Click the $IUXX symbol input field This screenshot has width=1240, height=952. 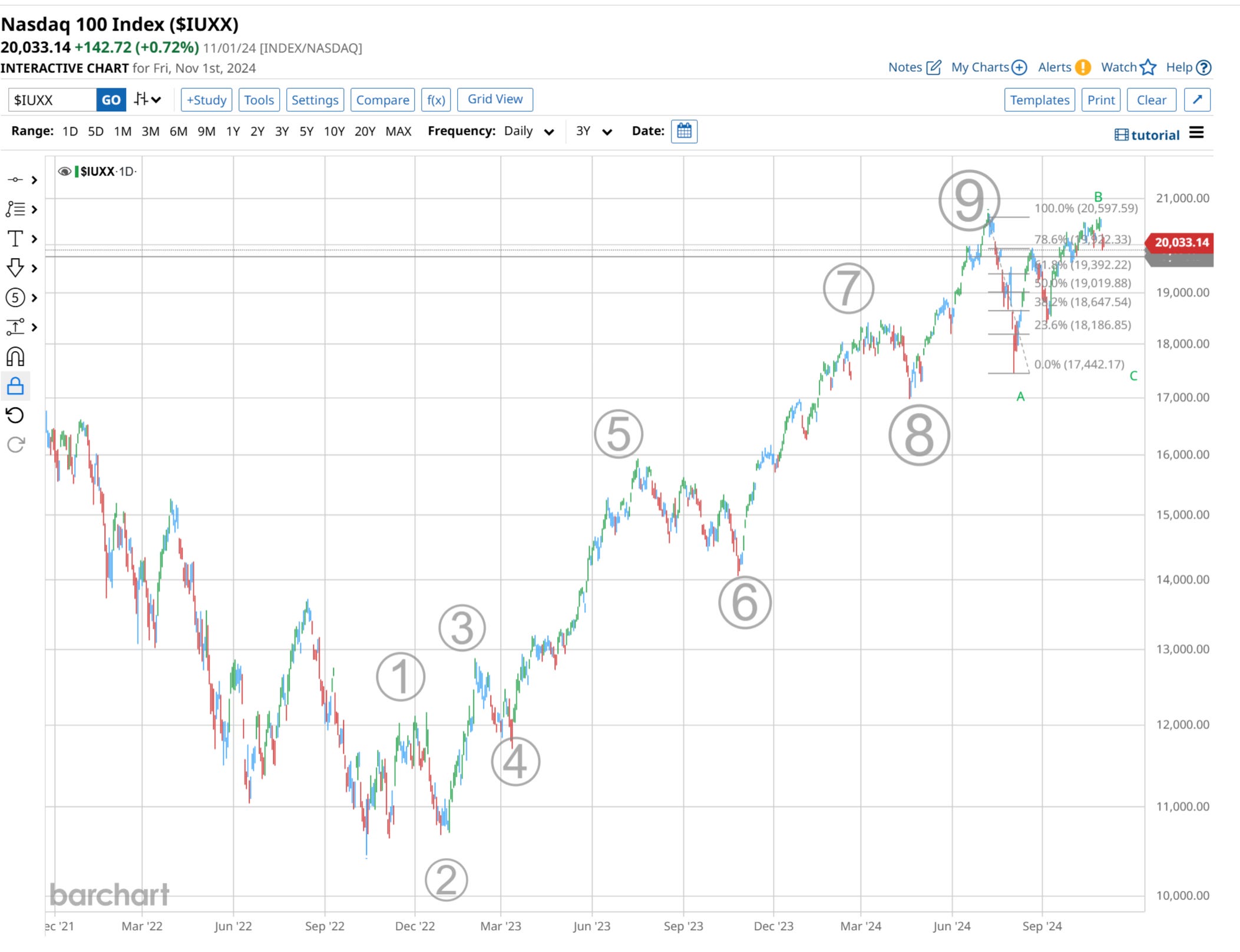click(x=52, y=100)
